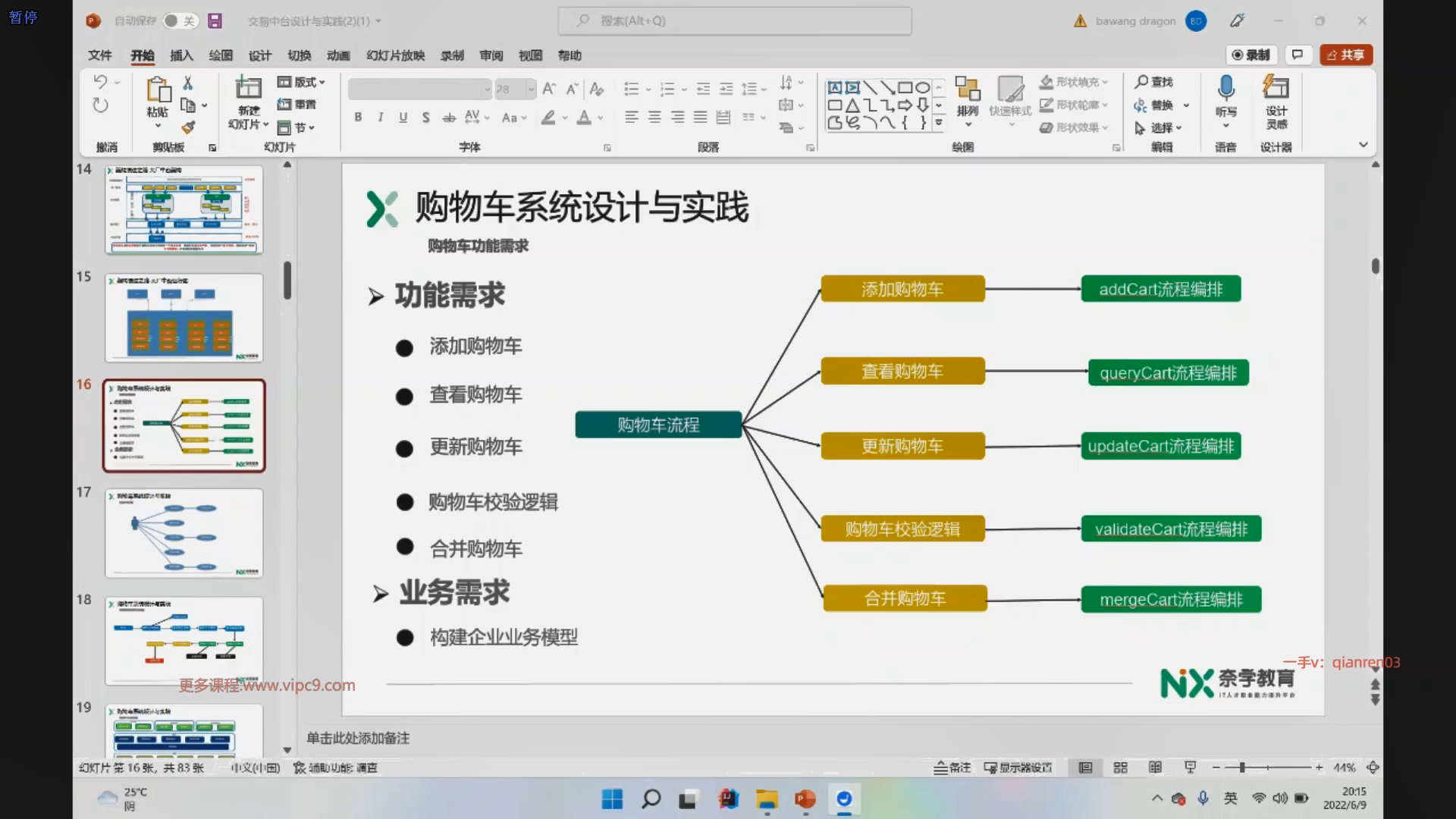Open PowerPoint from the Windows taskbar

coord(805,799)
